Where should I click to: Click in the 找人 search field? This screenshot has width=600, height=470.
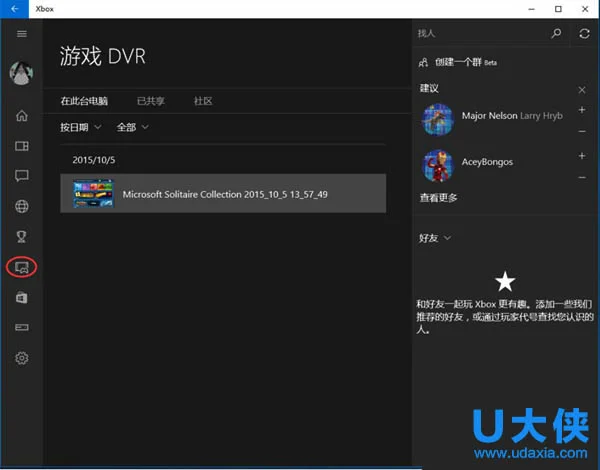coord(482,33)
